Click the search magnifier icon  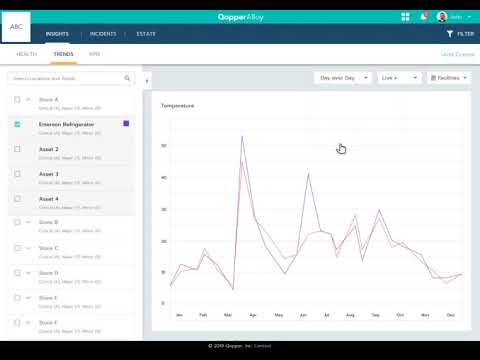pyautogui.click(x=127, y=78)
